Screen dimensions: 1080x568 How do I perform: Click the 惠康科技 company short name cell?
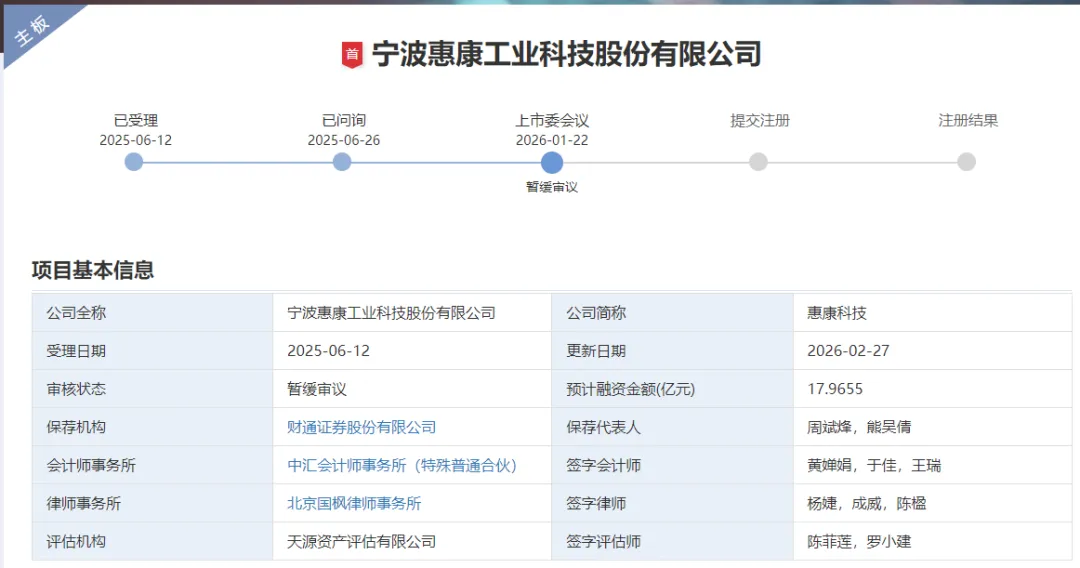pos(933,313)
